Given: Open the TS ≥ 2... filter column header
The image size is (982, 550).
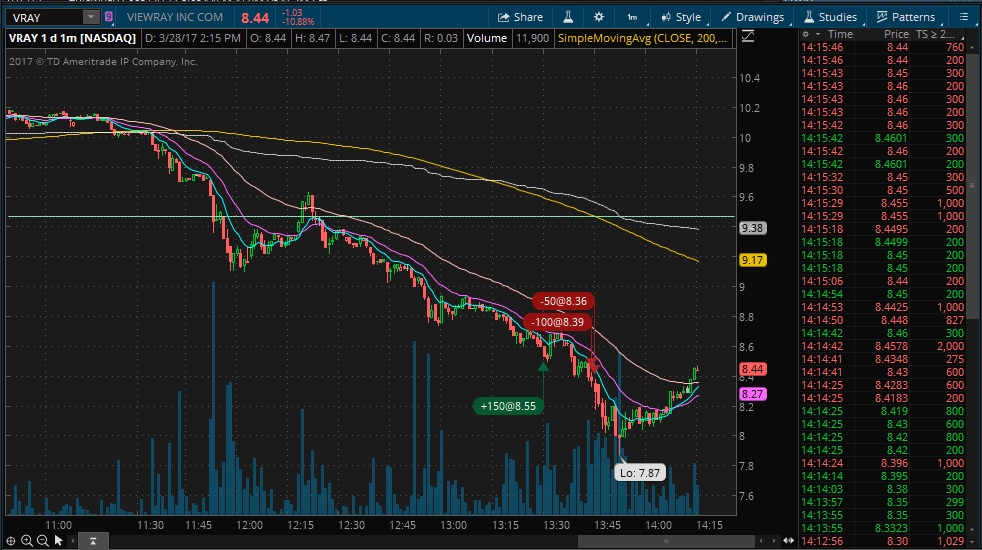Looking at the screenshot, I should pyautogui.click(x=935, y=34).
